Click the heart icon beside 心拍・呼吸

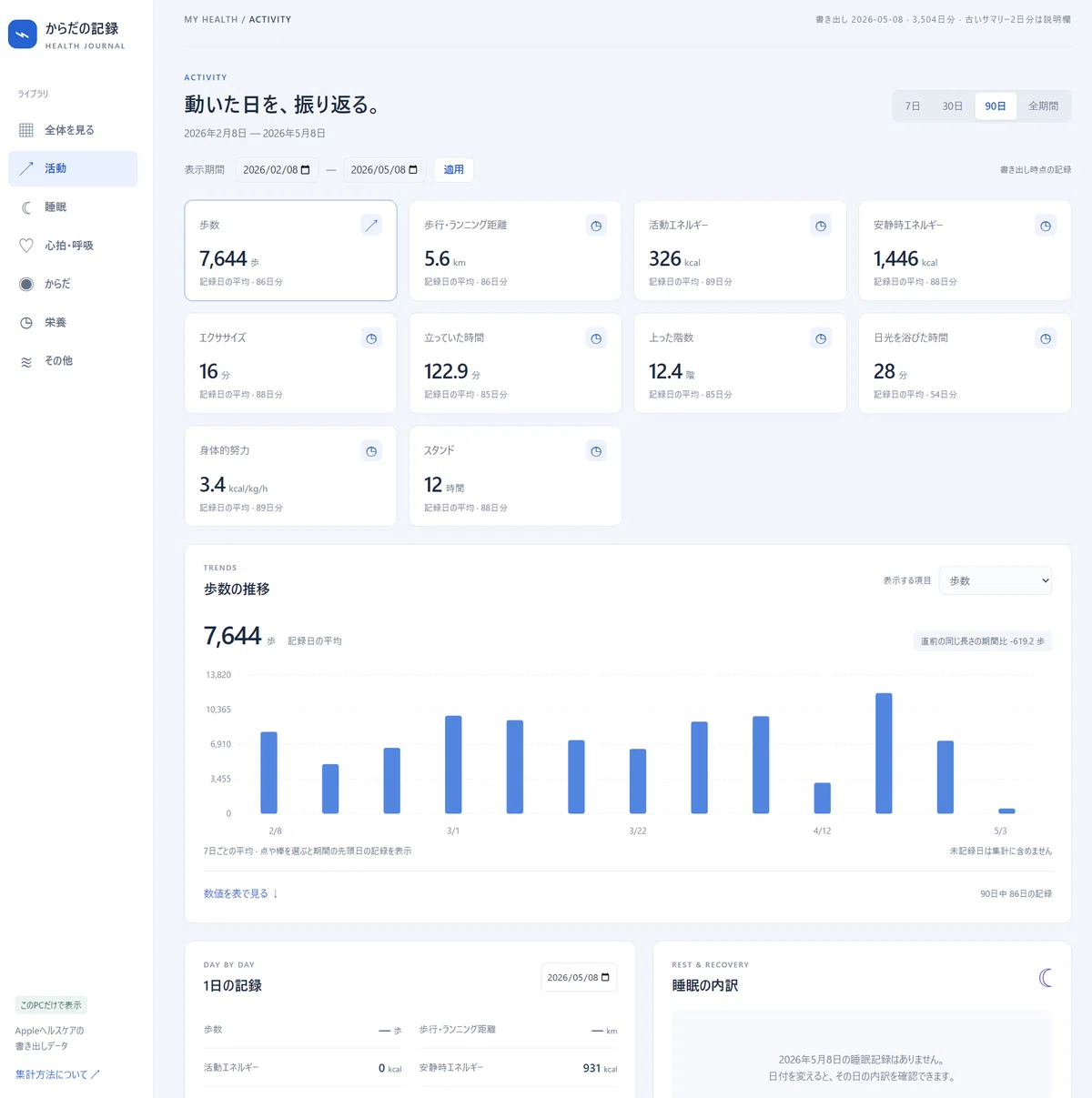26,246
